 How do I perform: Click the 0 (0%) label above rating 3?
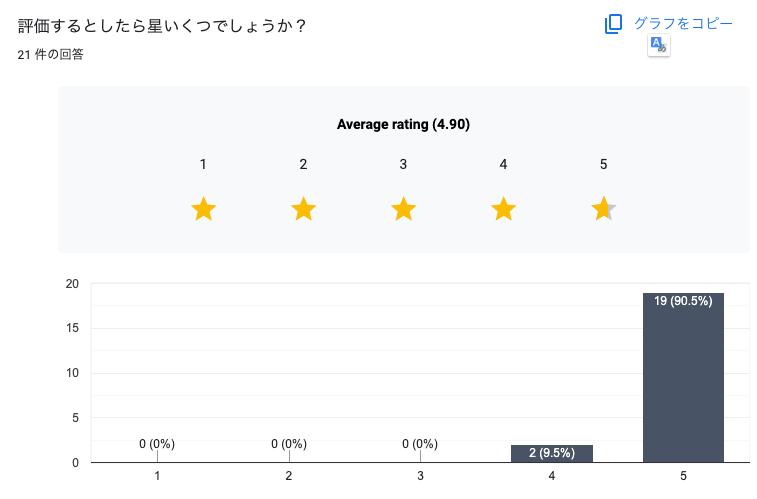click(420, 444)
